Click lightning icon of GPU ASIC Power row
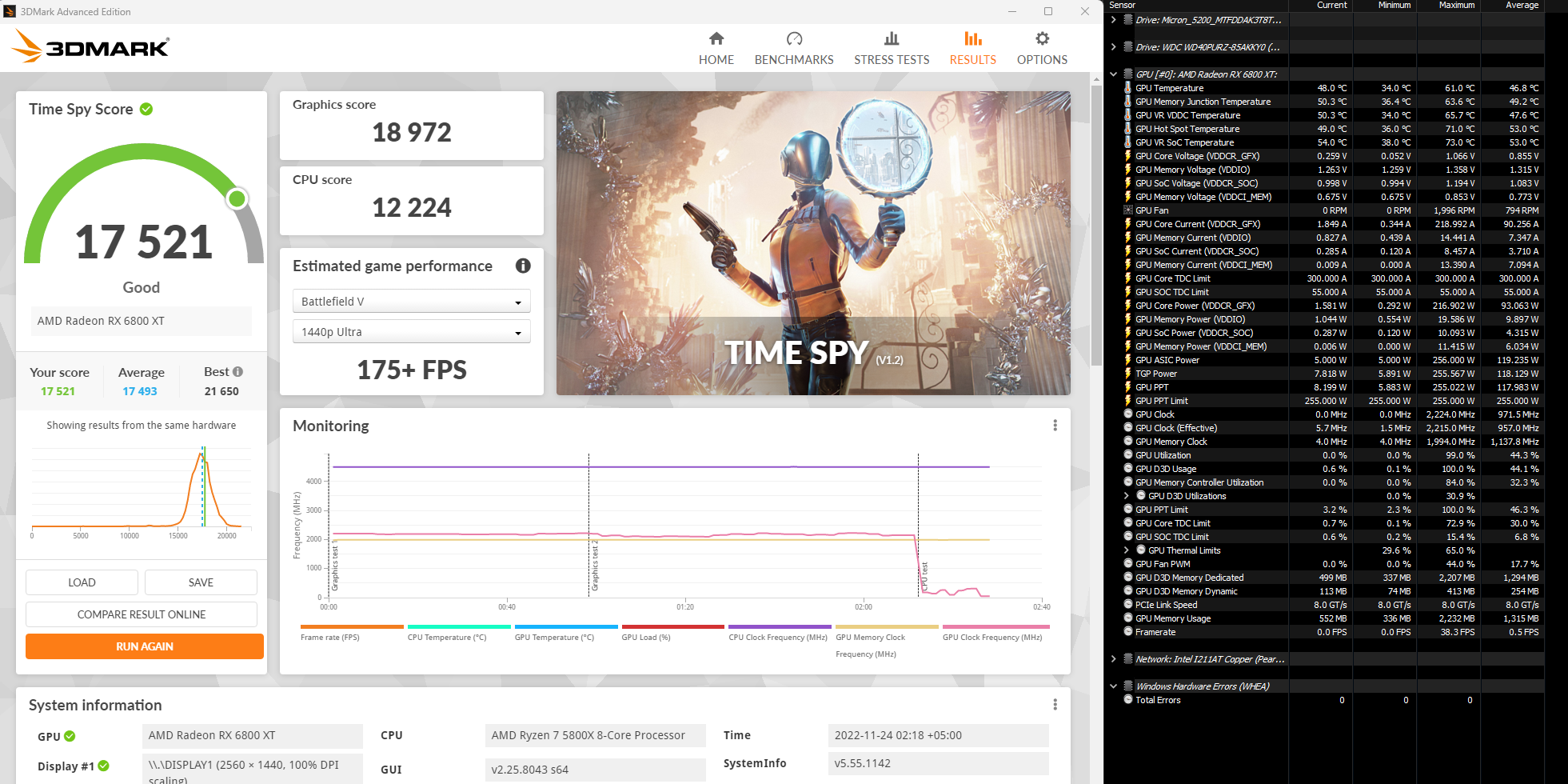Viewport: 1568px width, 784px height. coord(1128,360)
